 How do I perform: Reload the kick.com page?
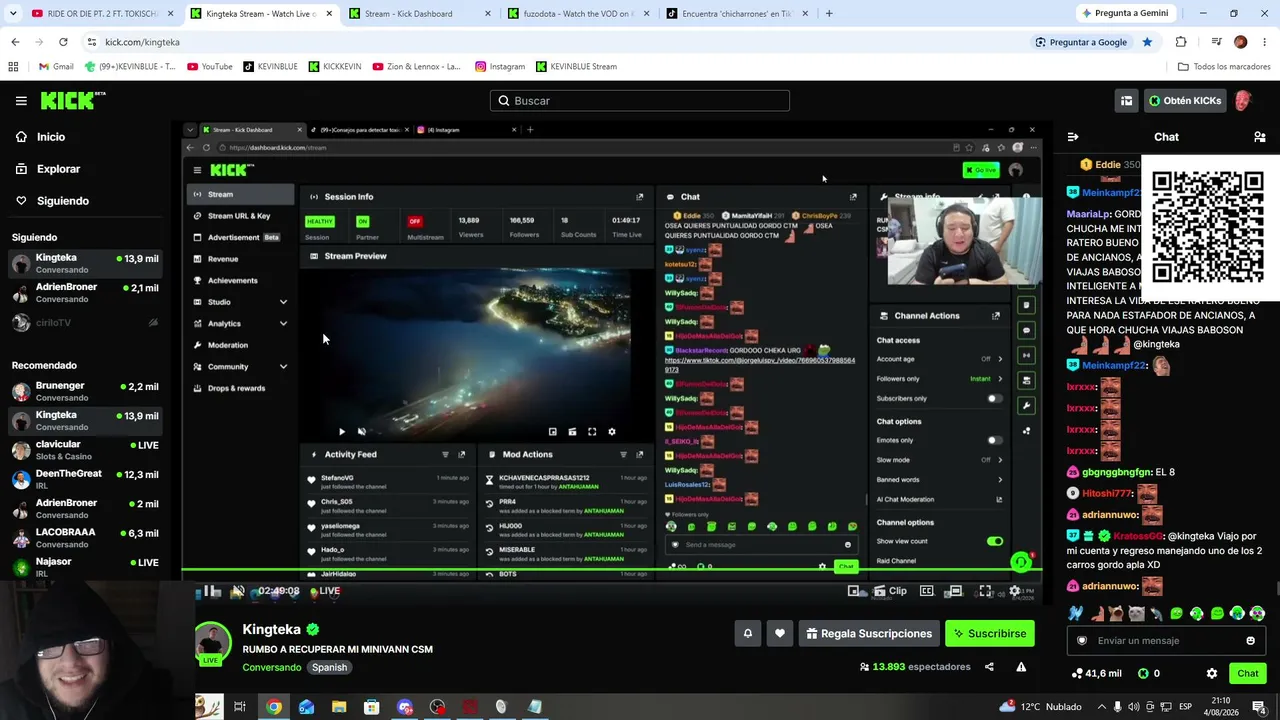coord(63,42)
